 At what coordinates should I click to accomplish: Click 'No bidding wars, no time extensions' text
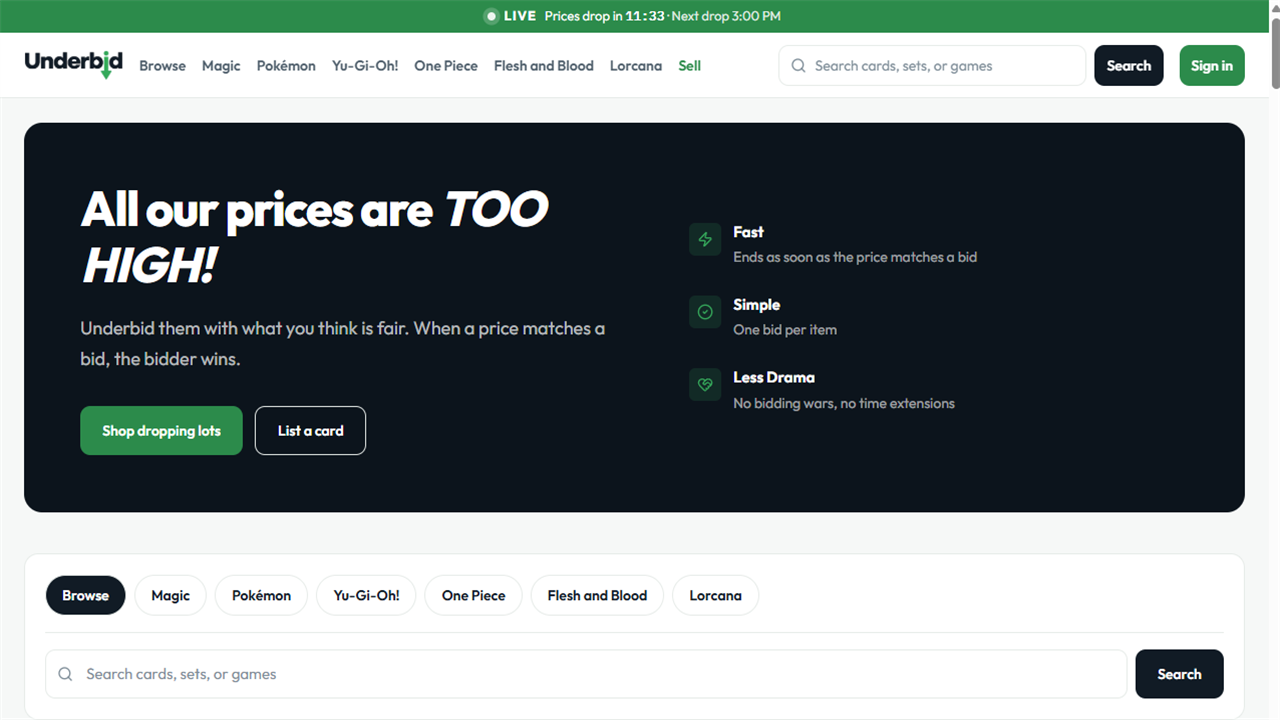844,404
